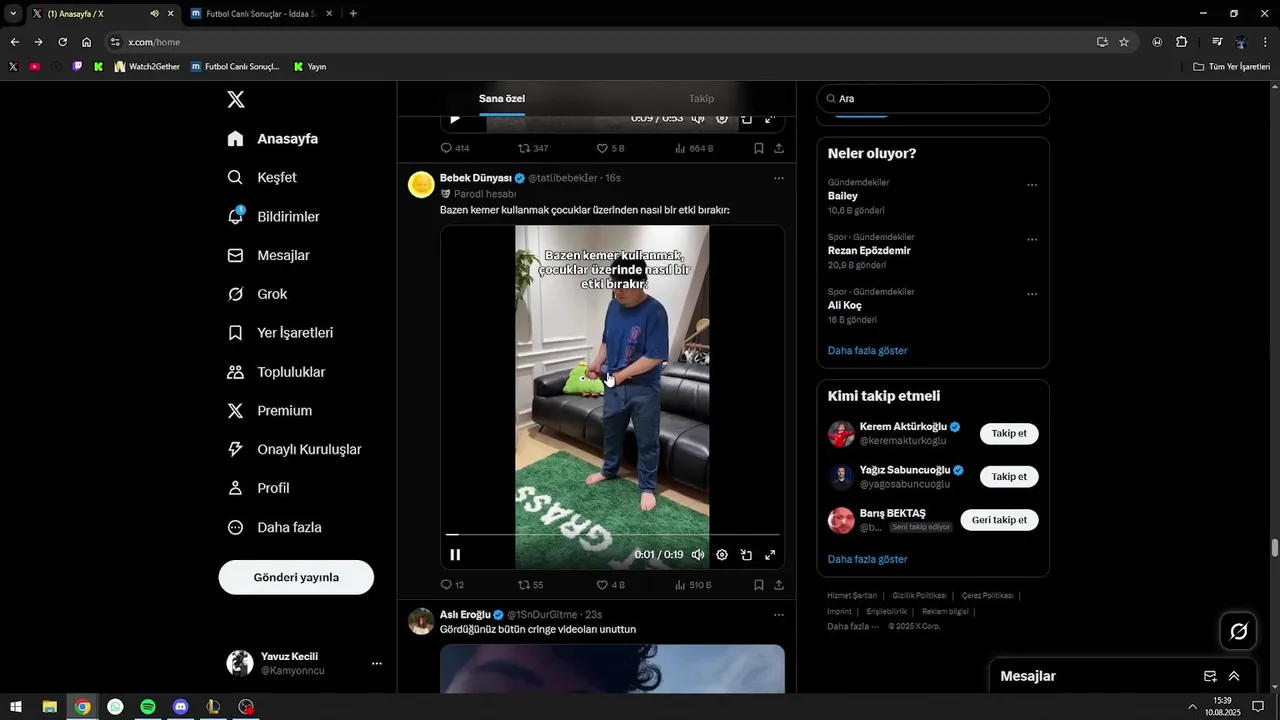
Task: Open the X logo home icon in sidebar
Action: 235,99
